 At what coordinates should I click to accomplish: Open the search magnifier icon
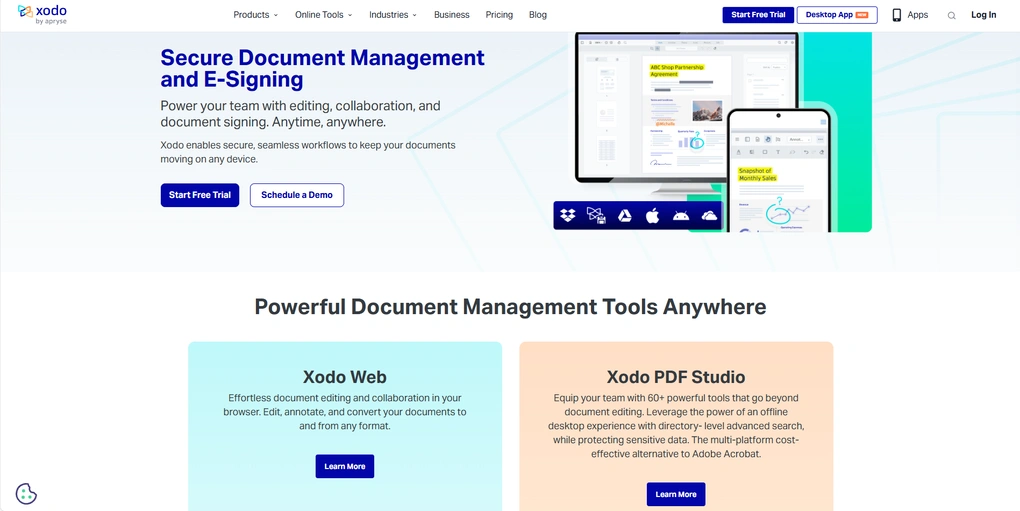click(951, 16)
